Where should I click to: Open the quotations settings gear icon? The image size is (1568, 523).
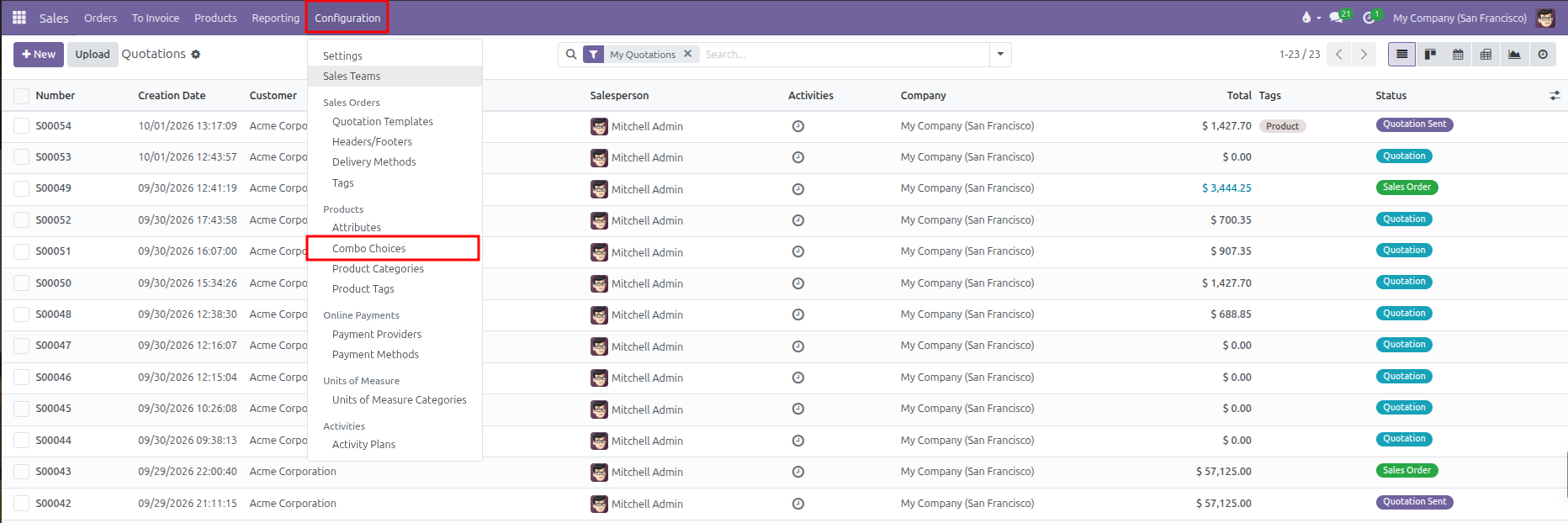(196, 55)
